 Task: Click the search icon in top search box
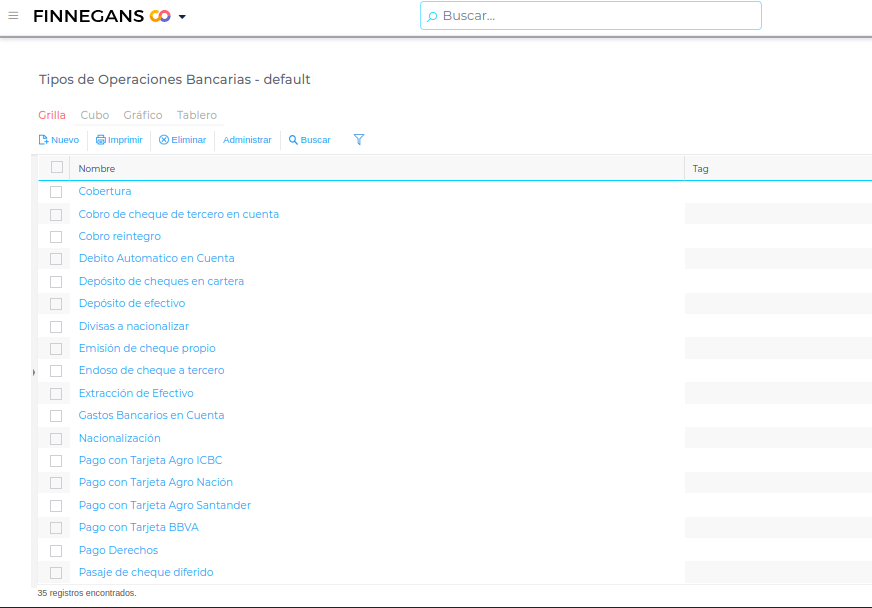point(432,16)
